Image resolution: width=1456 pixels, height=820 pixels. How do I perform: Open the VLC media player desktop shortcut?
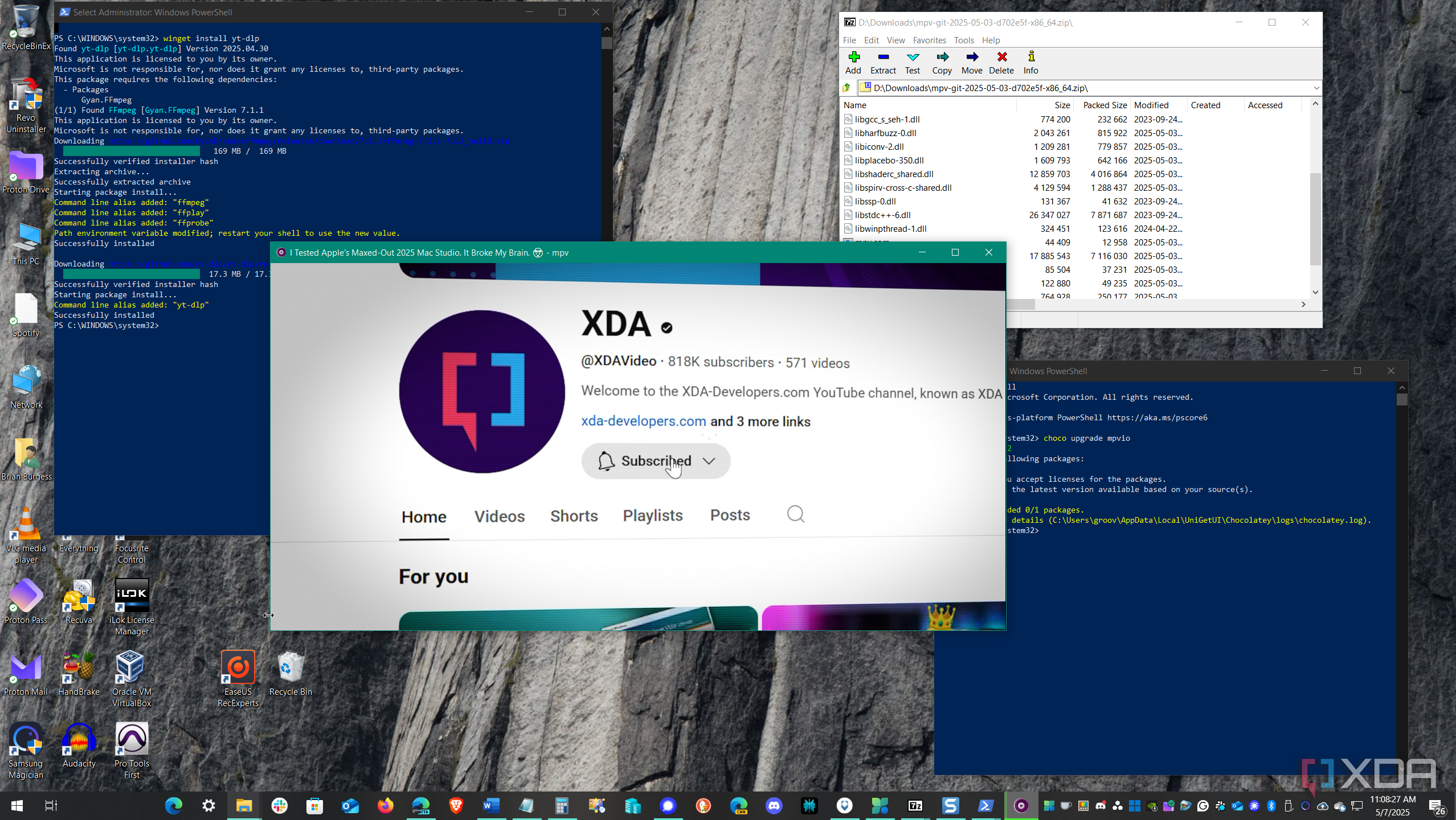click(26, 535)
